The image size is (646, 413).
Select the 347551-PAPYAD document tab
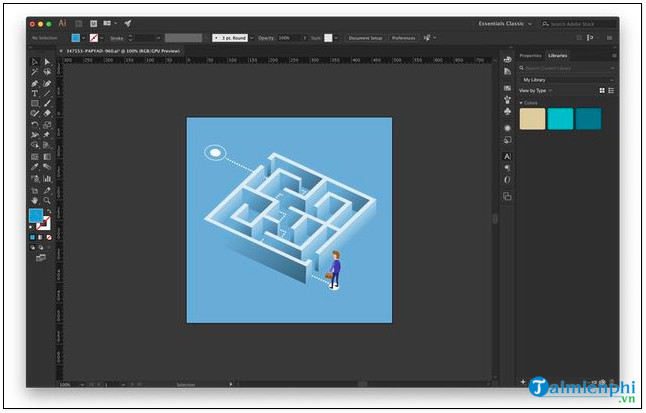click(x=123, y=51)
